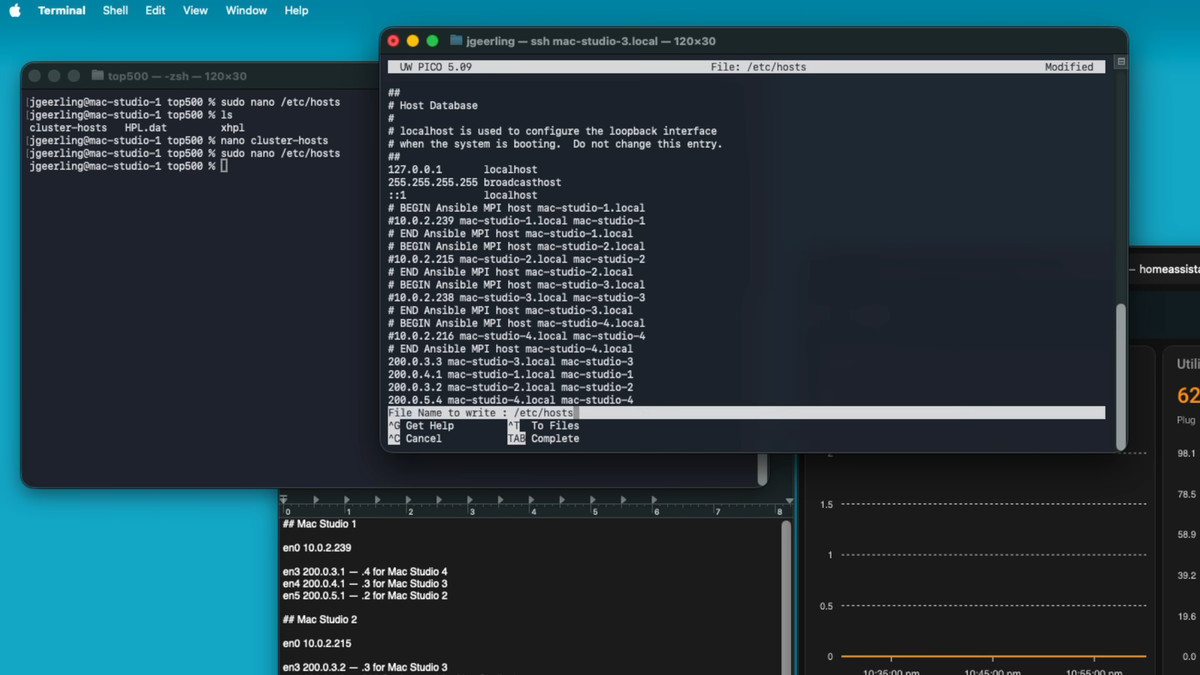Click the right margin marker on the ruler

pyautogui.click(x=789, y=500)
